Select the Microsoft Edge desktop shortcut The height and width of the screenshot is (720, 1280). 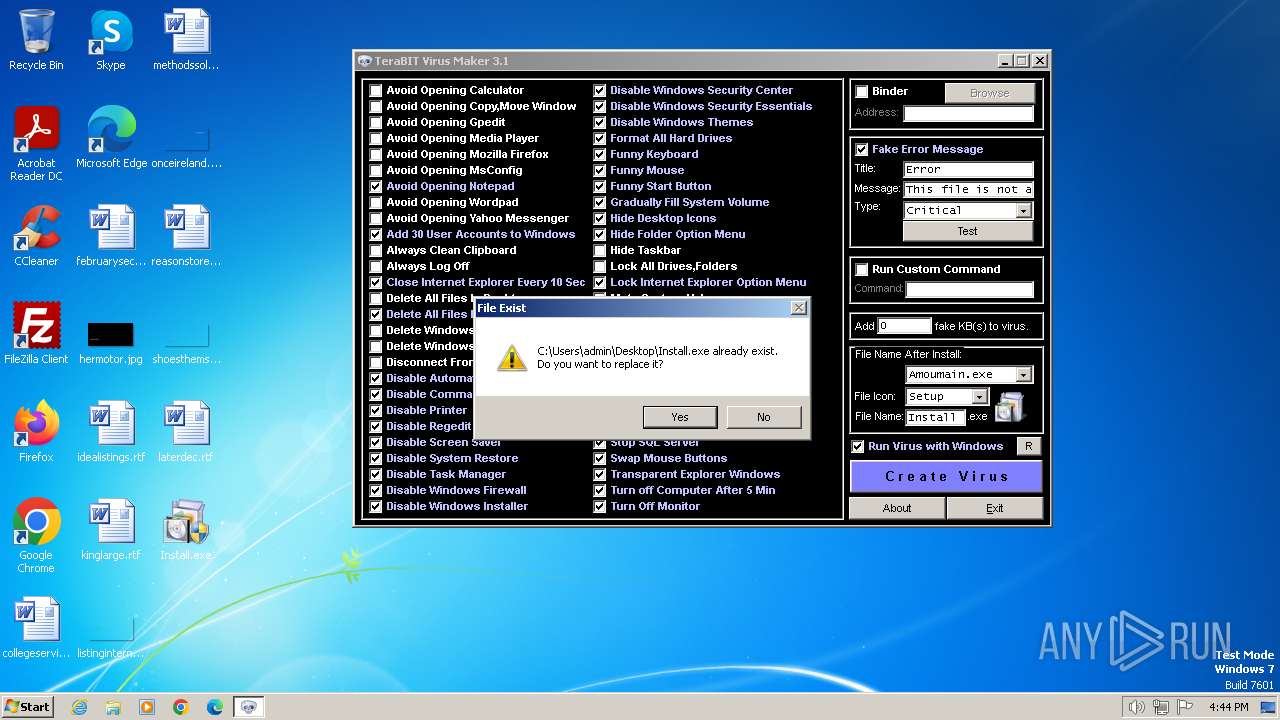click(111, 136)
